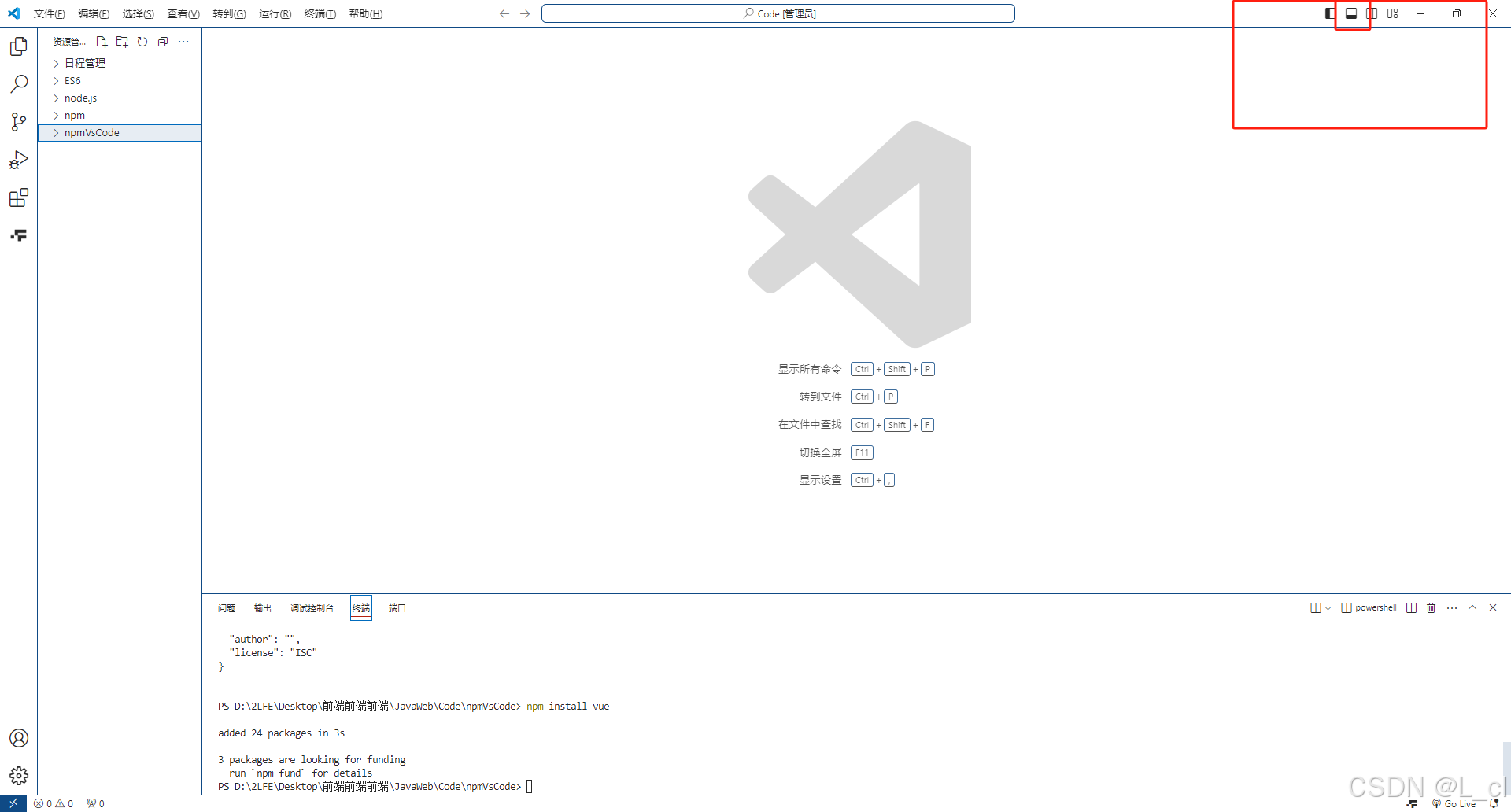The image size is (1511, 812).
Task: Open customize layout options
Action: pyautogui.click(x=1393, y=13)
